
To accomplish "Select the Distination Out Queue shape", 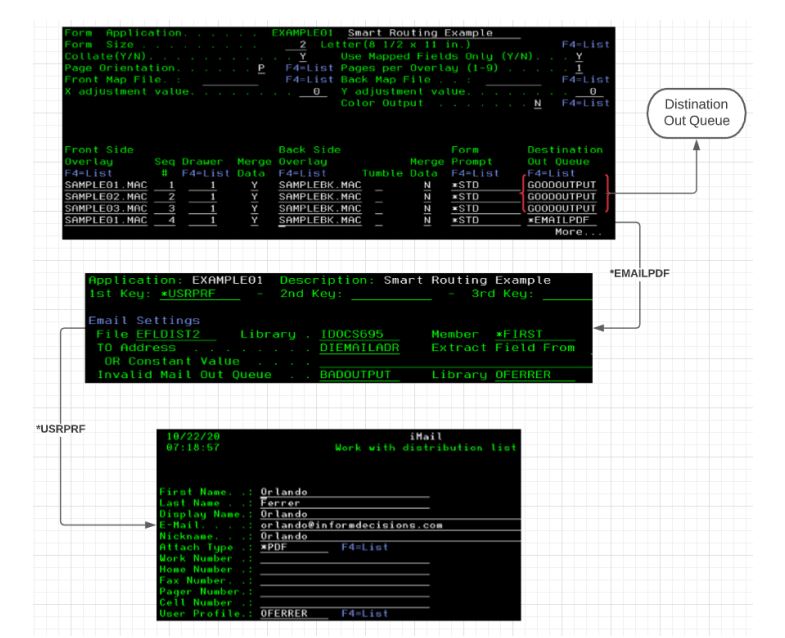I will (x=696, y=113).
